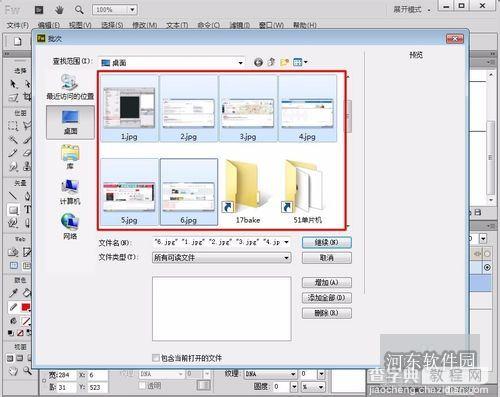This screenshot has height=397, width=500.
Task: Click the magnifier icon in top application bar
Action: pos(79,10)
